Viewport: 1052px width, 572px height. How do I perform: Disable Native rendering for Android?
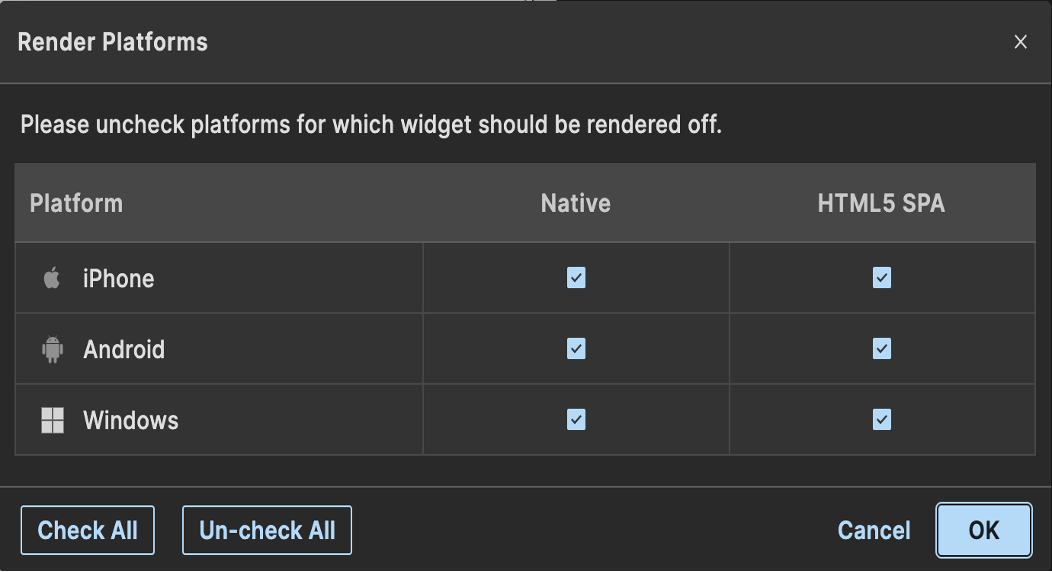(576, 349)
